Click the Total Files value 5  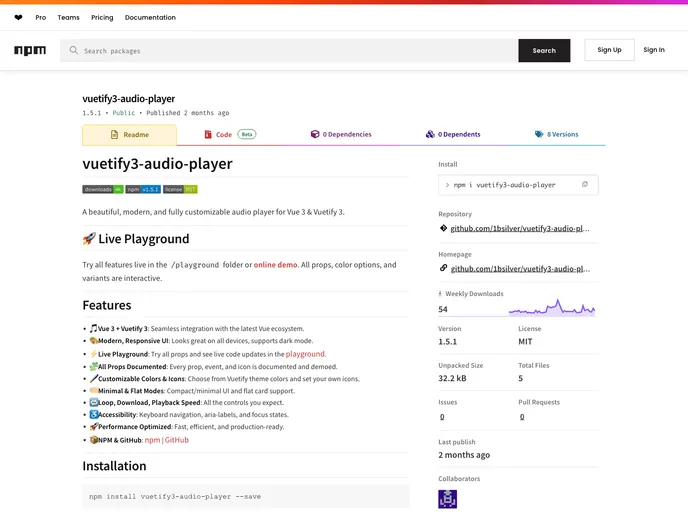520,378
